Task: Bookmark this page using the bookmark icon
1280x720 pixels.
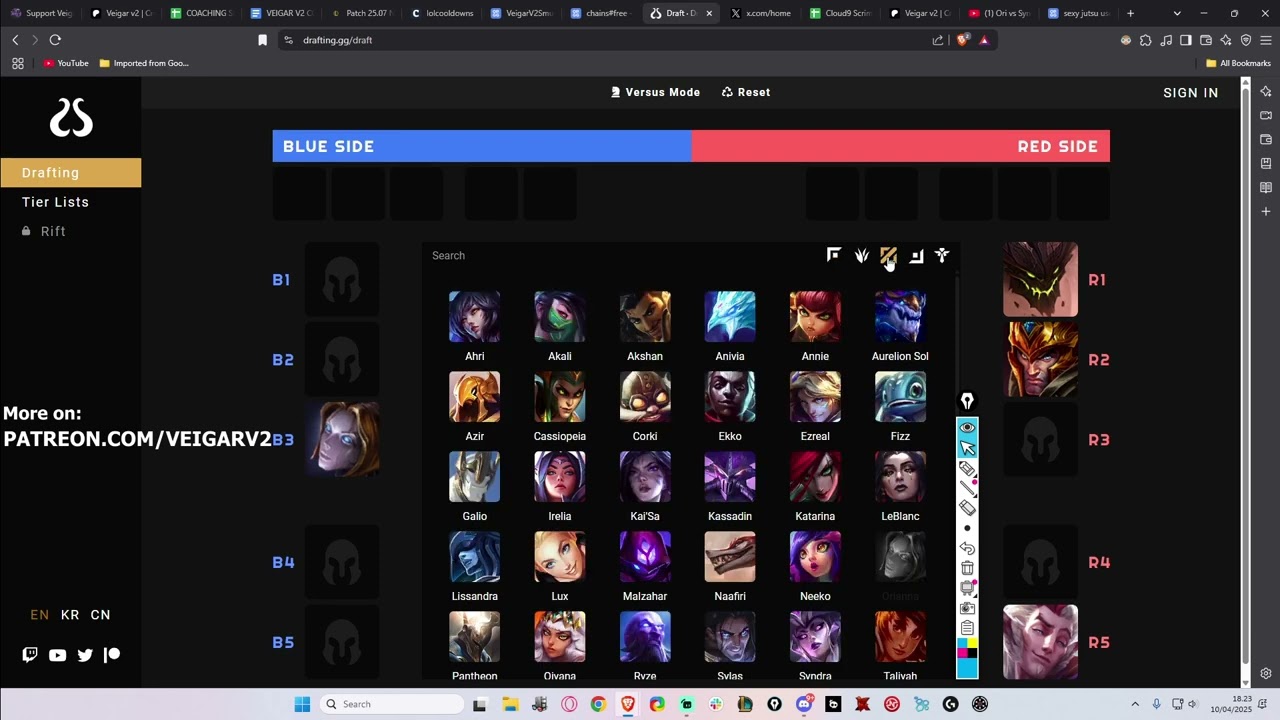Action: 263,40
